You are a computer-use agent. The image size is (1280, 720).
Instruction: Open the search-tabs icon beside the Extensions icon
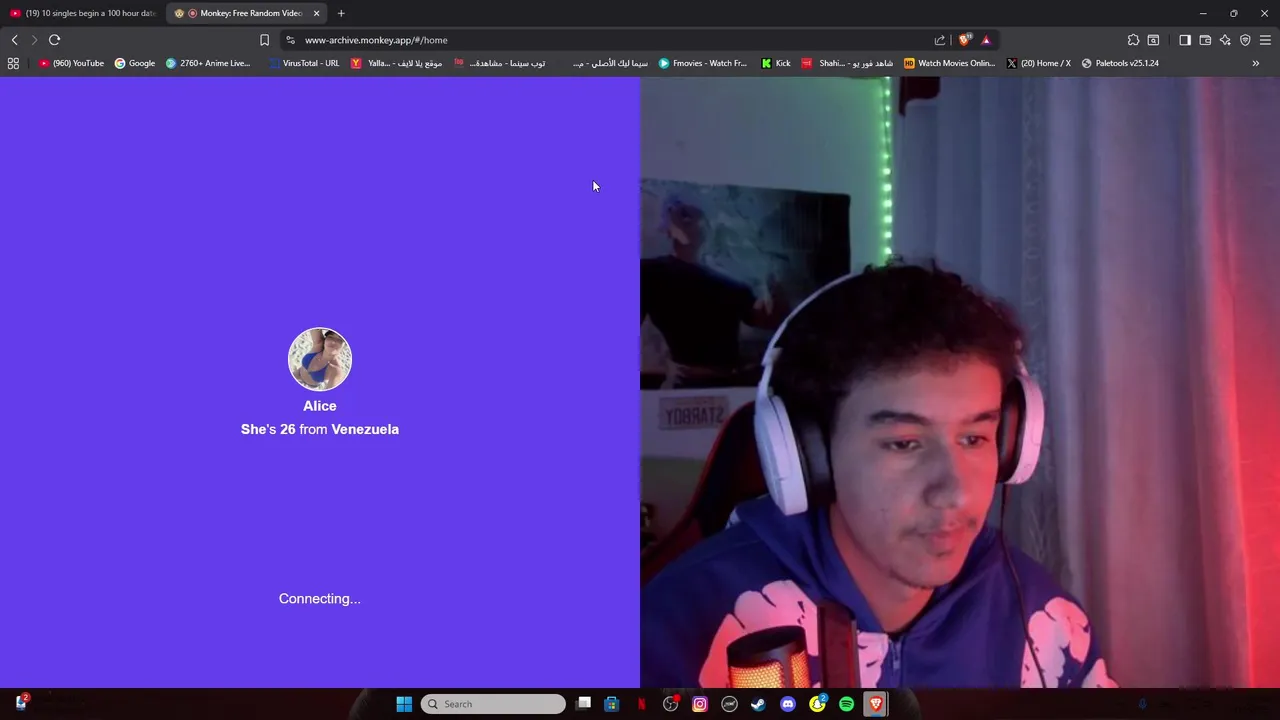pyautogui.click(x=1153, y=40)
